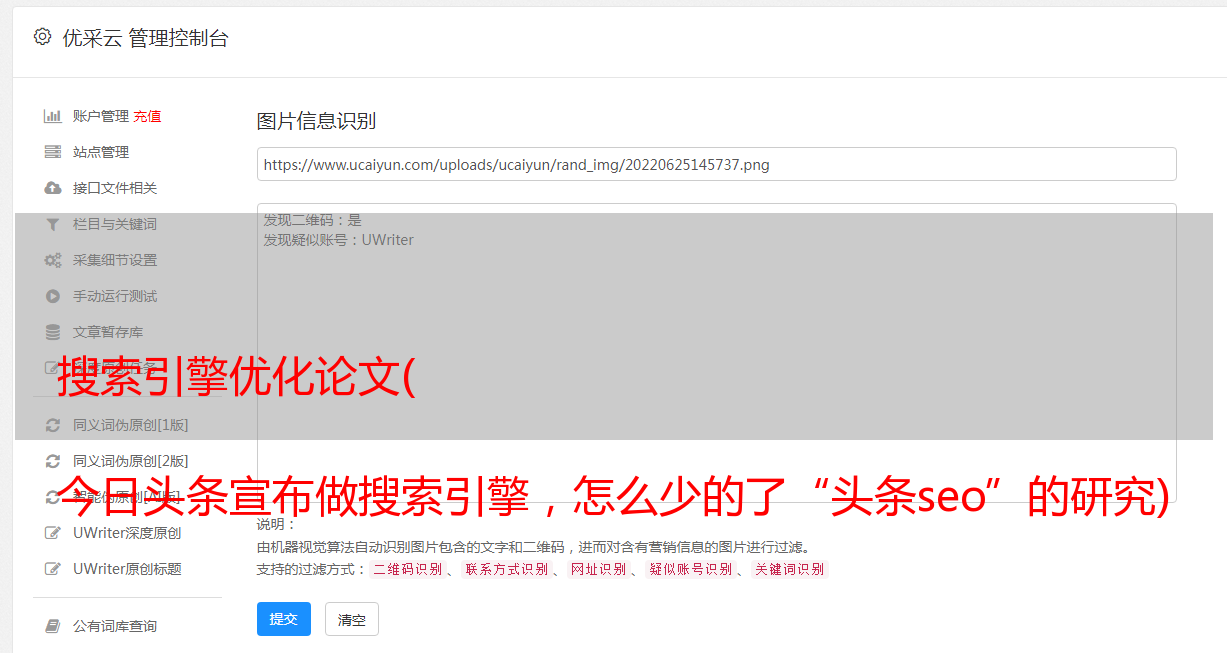Click the 关键词识别 filter tag

tap(790, 569)
